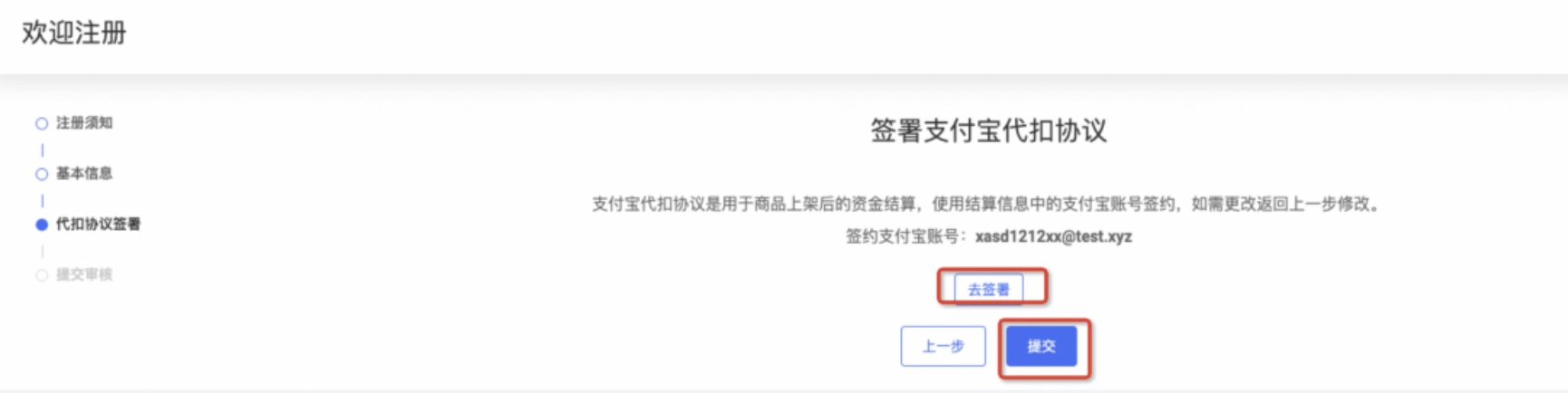Select the 代扣协议签署 step label
Screen dimensions: 1568x393
pos(98,225)
